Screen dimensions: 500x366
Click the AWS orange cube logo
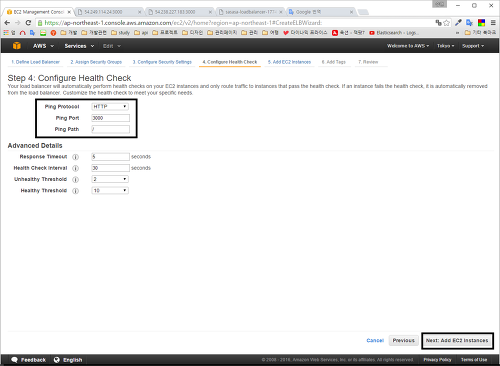(17, 46)
